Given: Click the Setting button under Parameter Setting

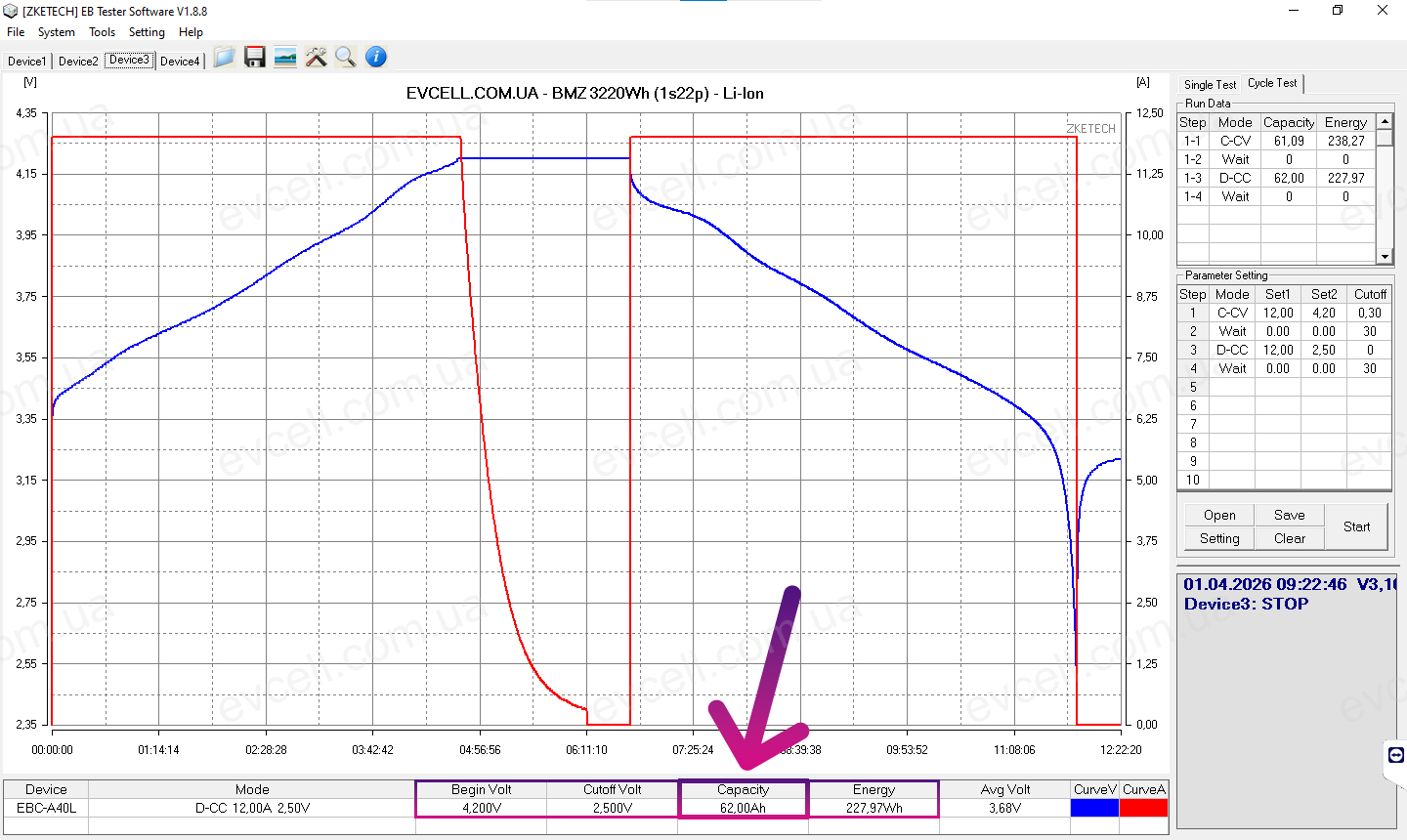Looking at the screenshot, I should point(1219,538).
